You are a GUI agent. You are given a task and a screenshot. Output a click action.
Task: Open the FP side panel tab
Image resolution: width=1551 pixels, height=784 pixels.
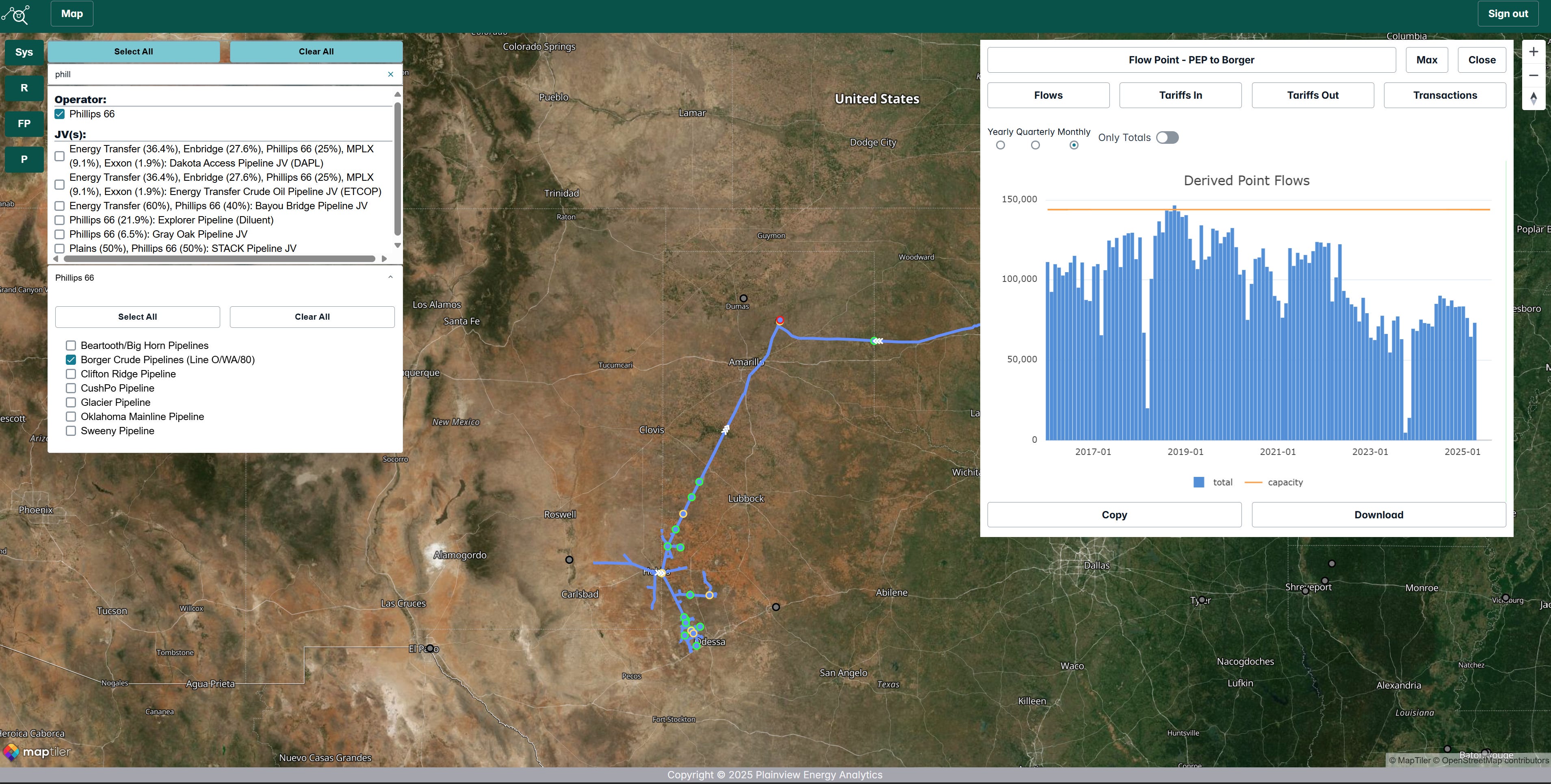(x=24, y=123)
